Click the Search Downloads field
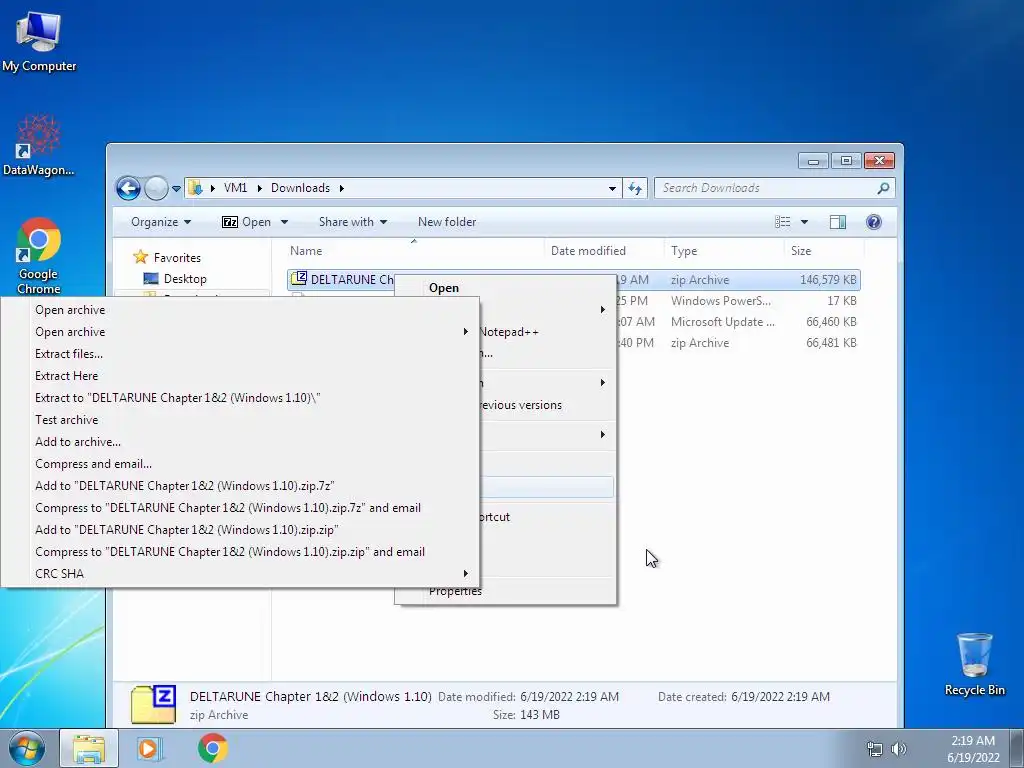 click(775, 188)
